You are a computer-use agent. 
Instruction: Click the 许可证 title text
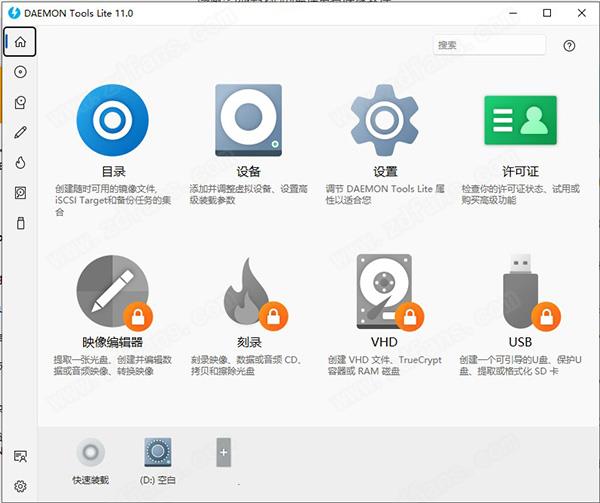tap(520, 171)
